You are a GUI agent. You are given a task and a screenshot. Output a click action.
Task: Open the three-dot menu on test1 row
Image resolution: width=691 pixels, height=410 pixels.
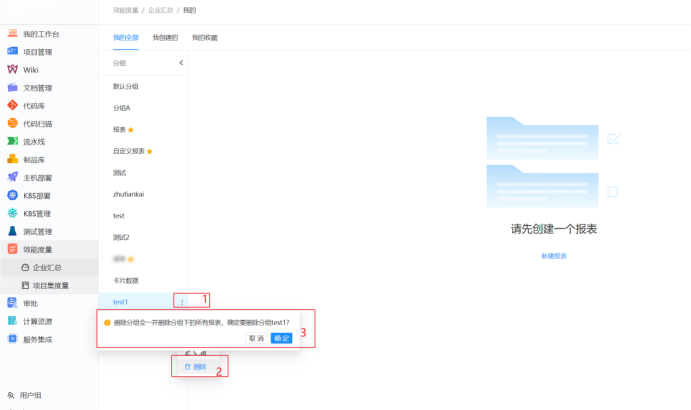click(182, 302)
